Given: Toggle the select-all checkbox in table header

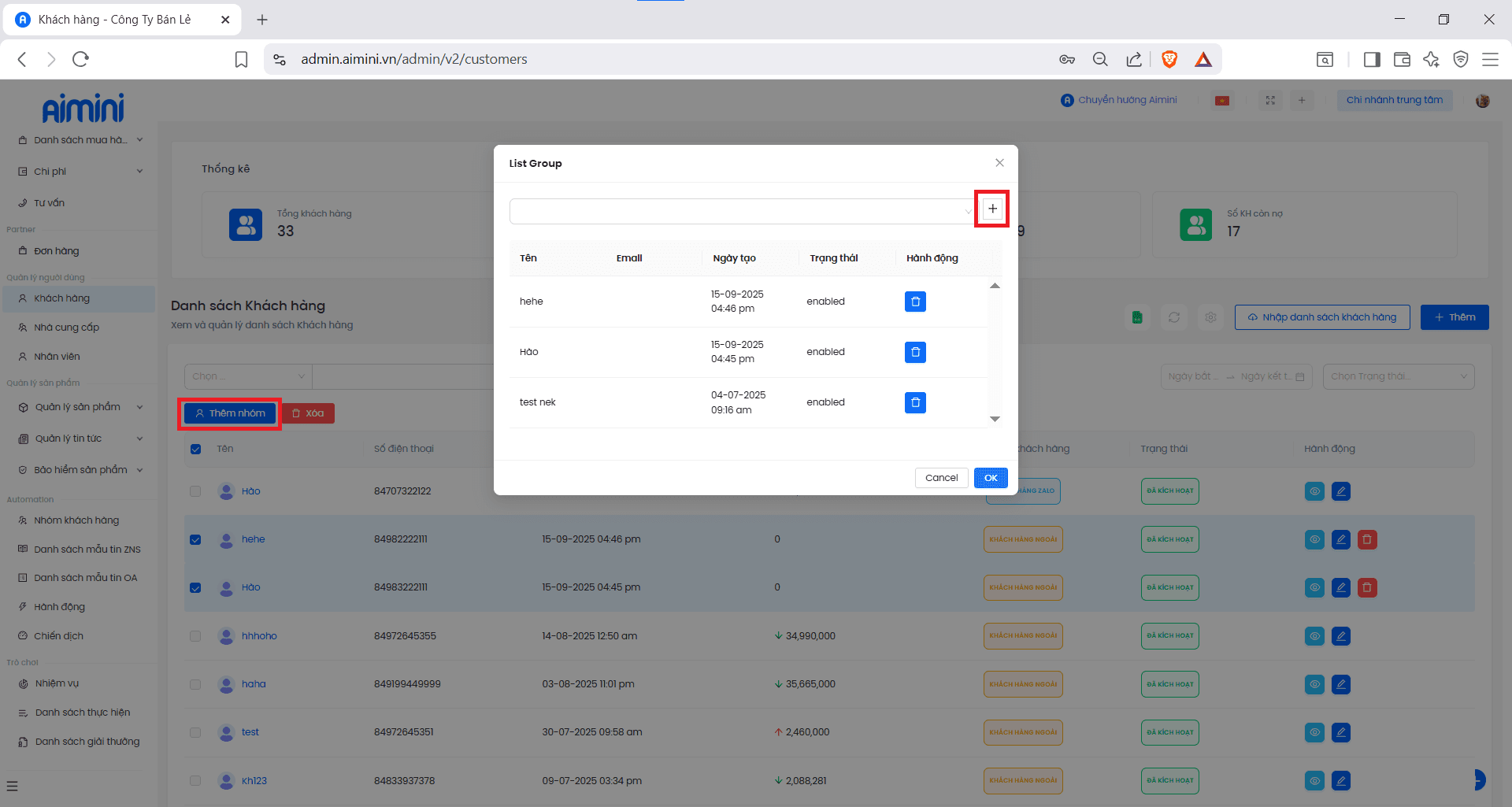Looking at the screenshot, I should click(x=195, y=449).
